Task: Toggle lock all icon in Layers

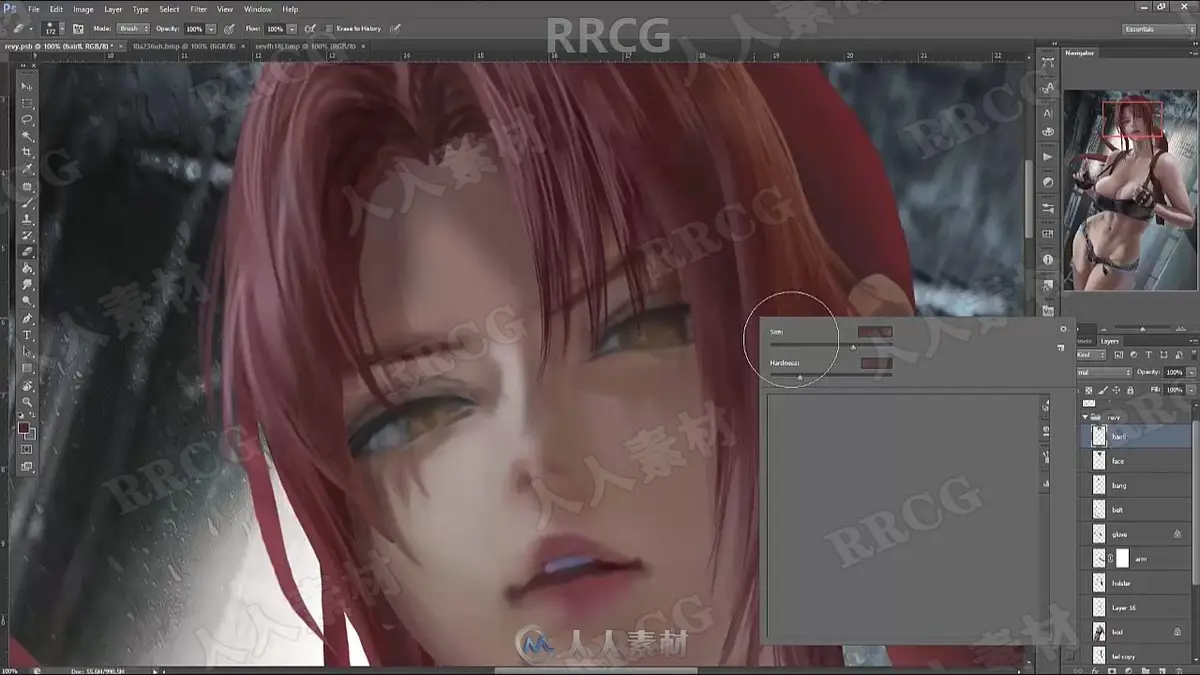Action: click(x=1130, y=390)
